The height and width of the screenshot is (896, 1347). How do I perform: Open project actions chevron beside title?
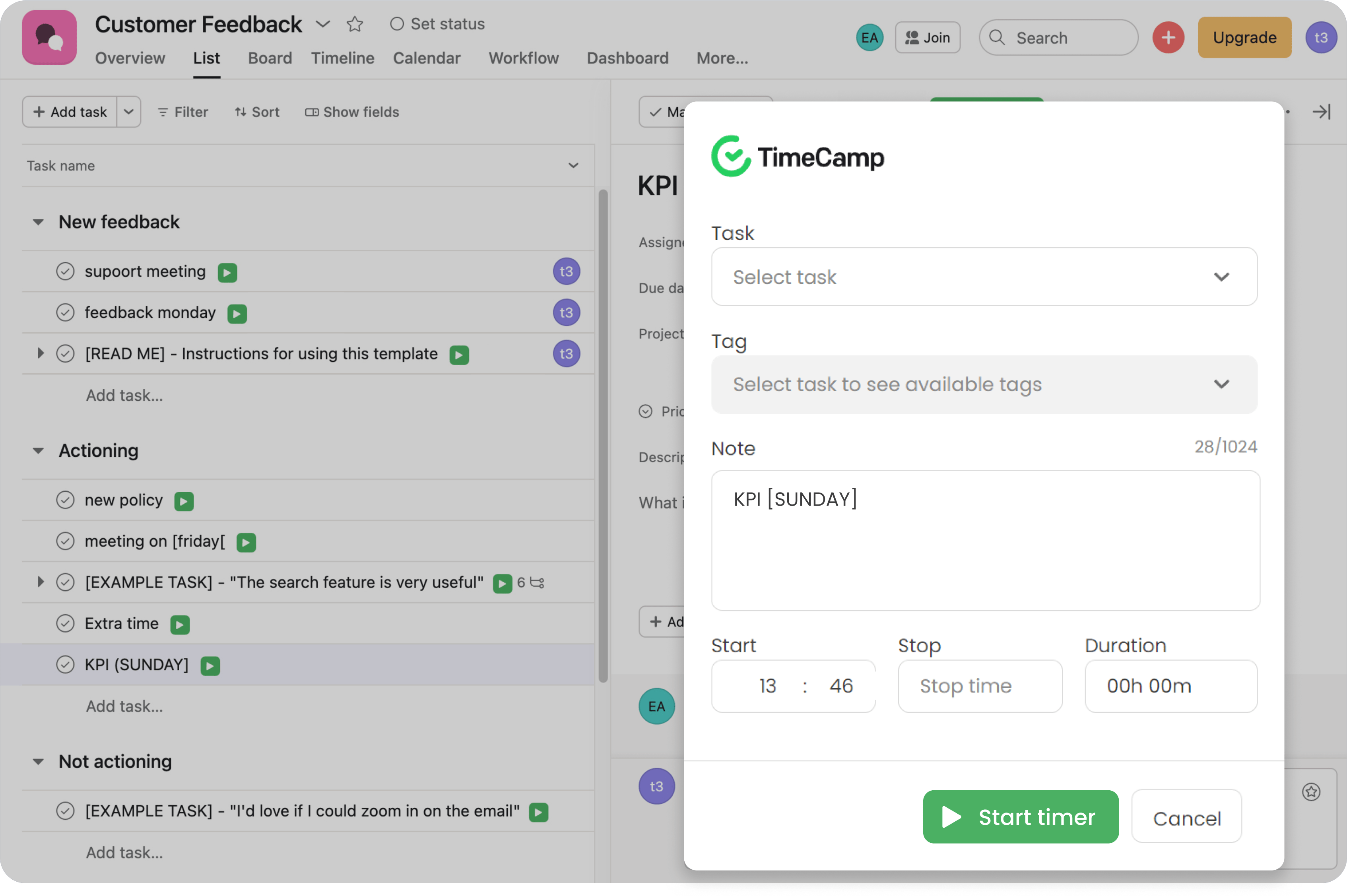tap(323, 24)
